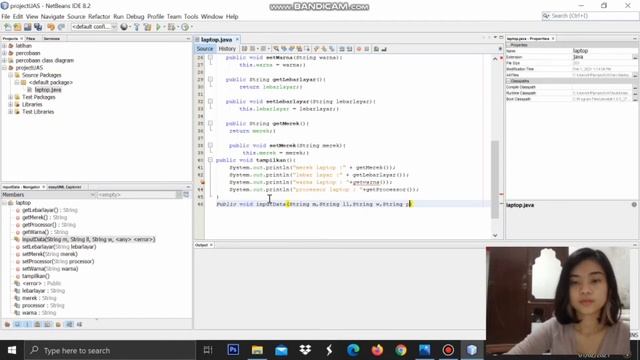Click the New Project toolbar icon
The width and height of the screenshot is (640, 360).
[x=18, y=27]
